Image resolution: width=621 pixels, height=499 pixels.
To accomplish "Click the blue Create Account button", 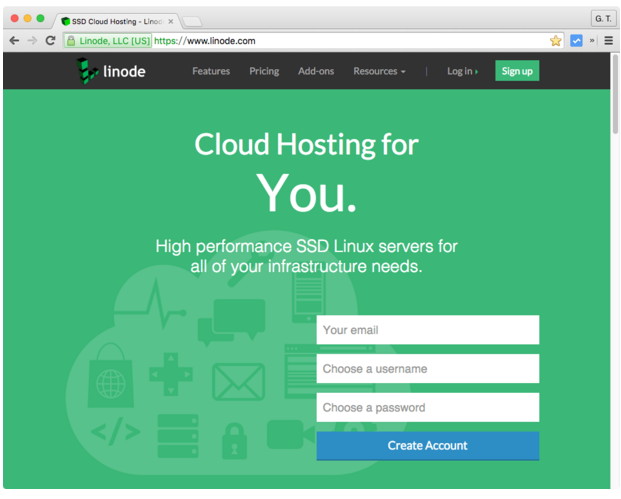I will coord(427,446).
